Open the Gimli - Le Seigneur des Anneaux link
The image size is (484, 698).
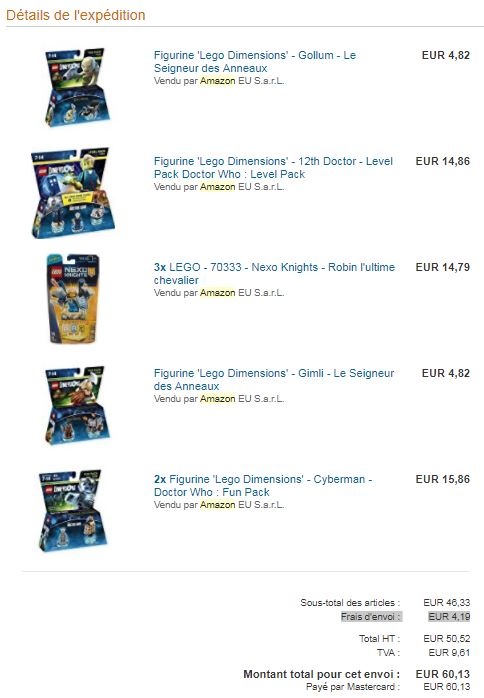click(274, 379)
